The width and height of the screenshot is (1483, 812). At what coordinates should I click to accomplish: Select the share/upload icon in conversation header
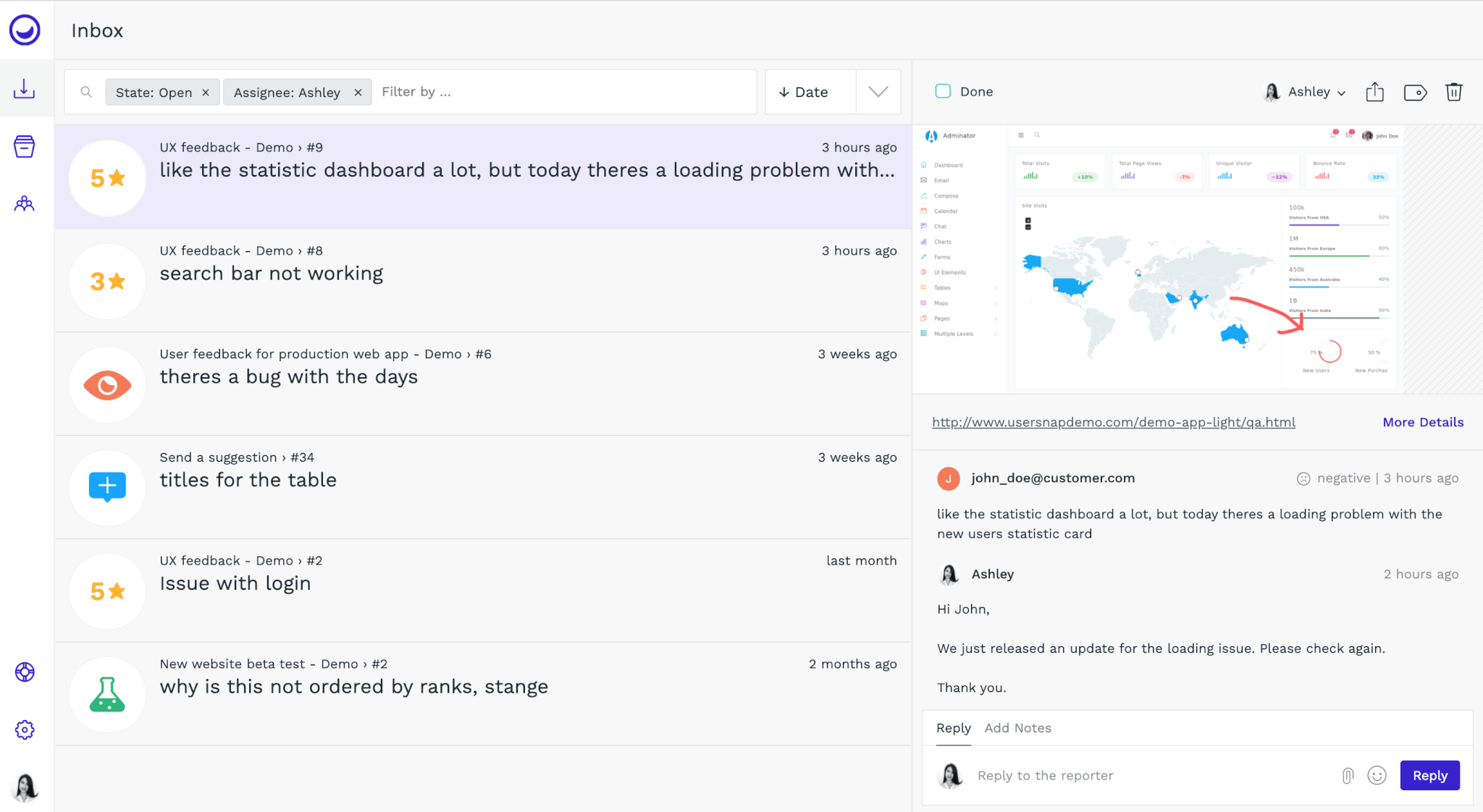tap(1376, 91)
